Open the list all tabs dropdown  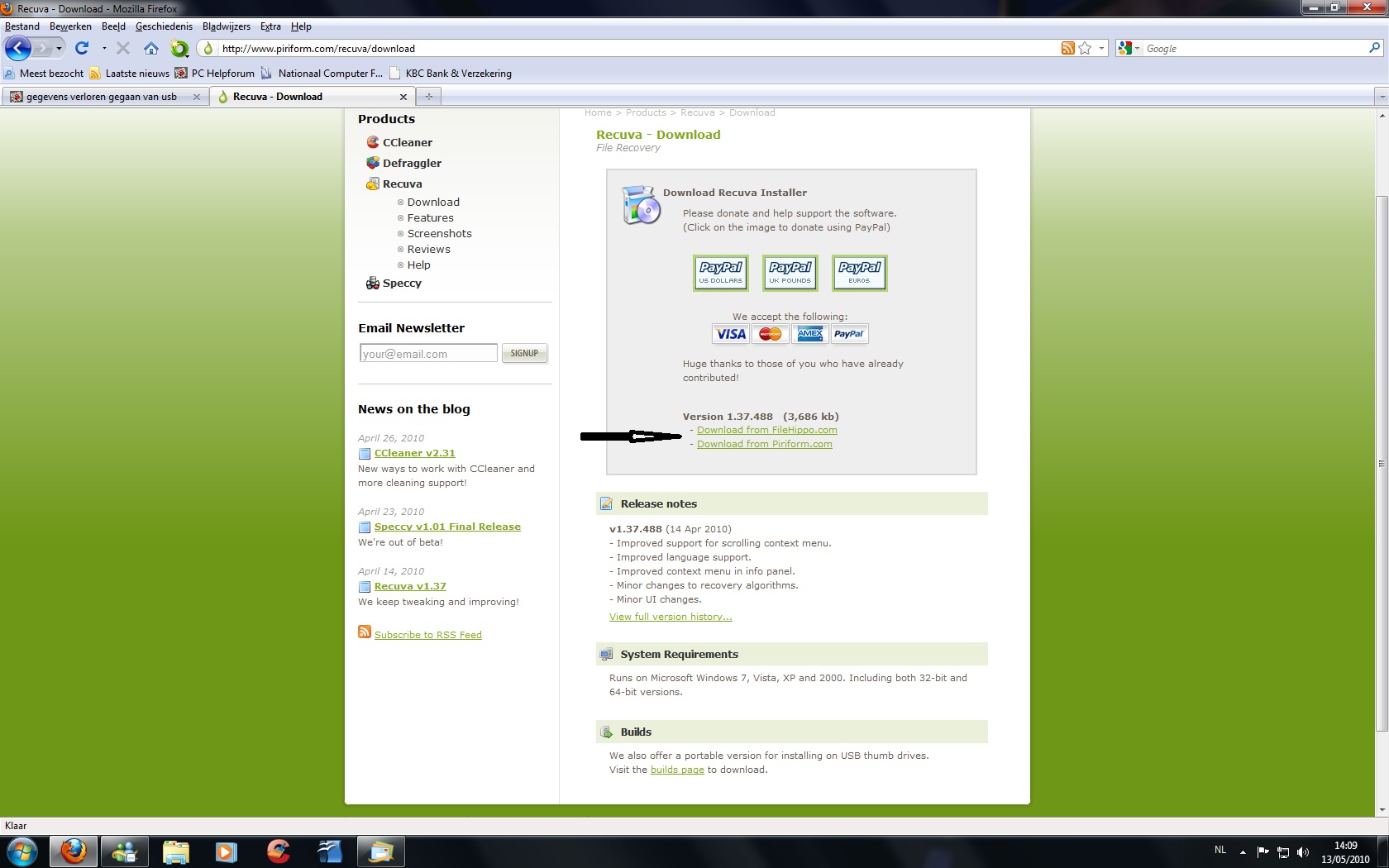coord(1381,97)
